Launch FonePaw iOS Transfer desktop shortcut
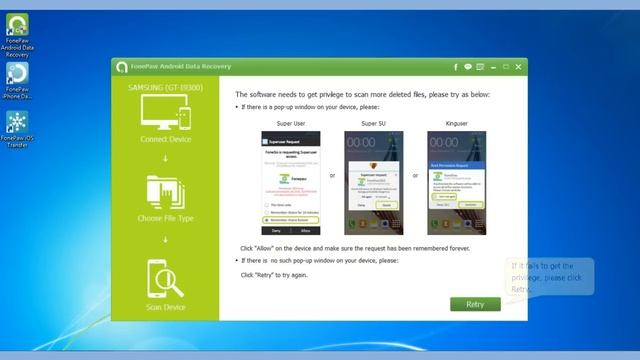 [17, 129]
